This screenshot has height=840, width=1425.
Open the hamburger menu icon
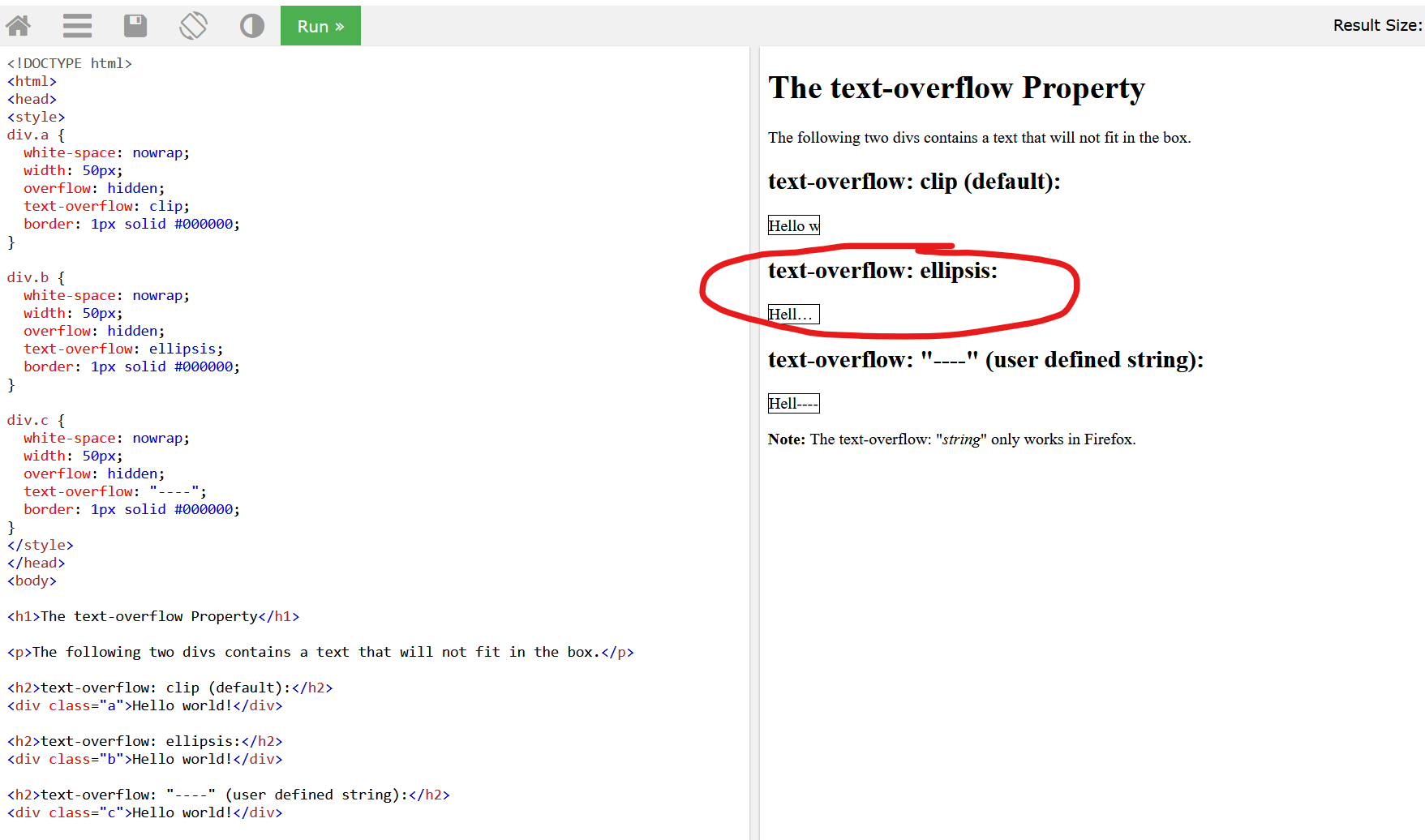click(77, 26)
